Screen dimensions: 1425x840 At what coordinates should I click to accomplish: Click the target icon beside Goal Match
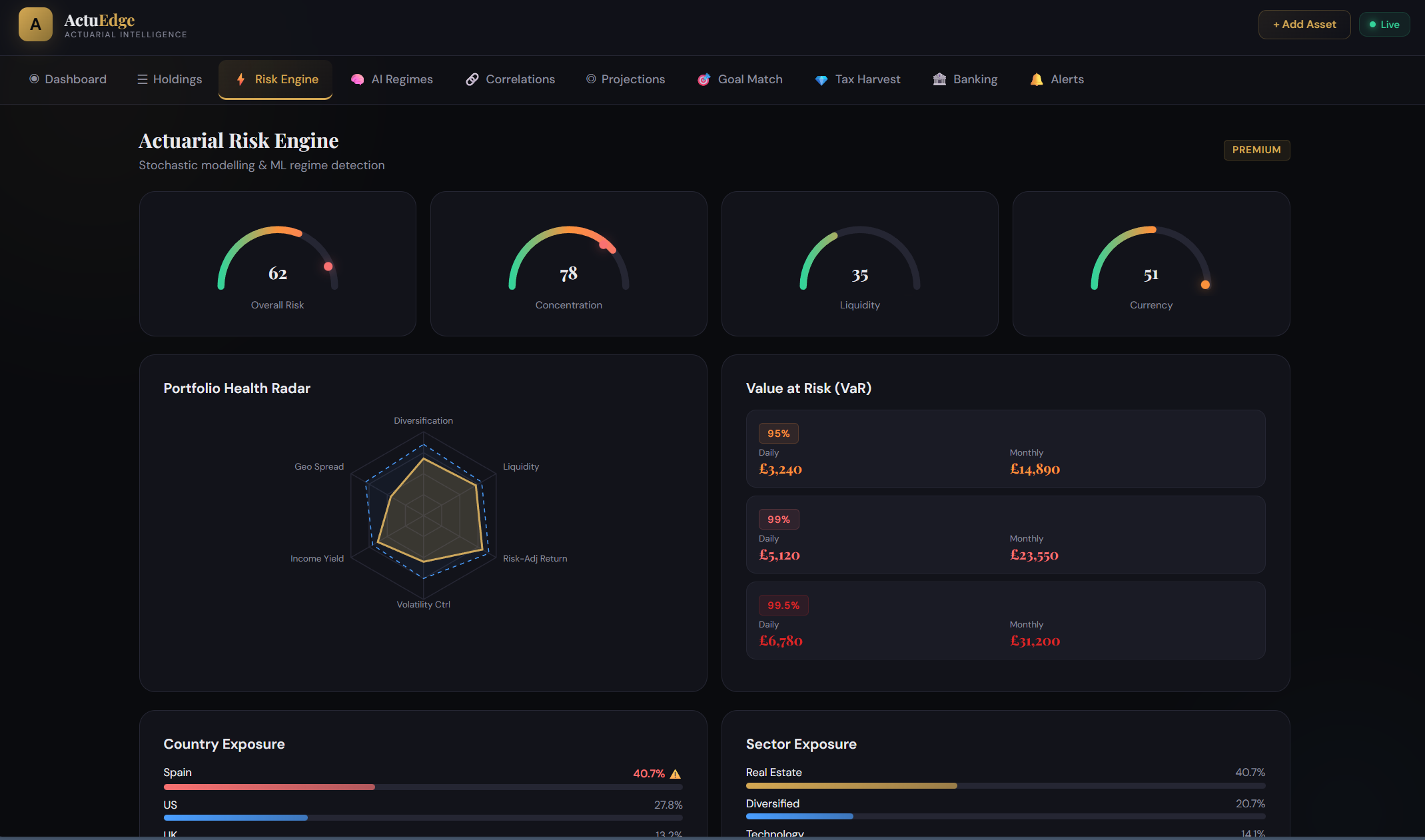704,79
